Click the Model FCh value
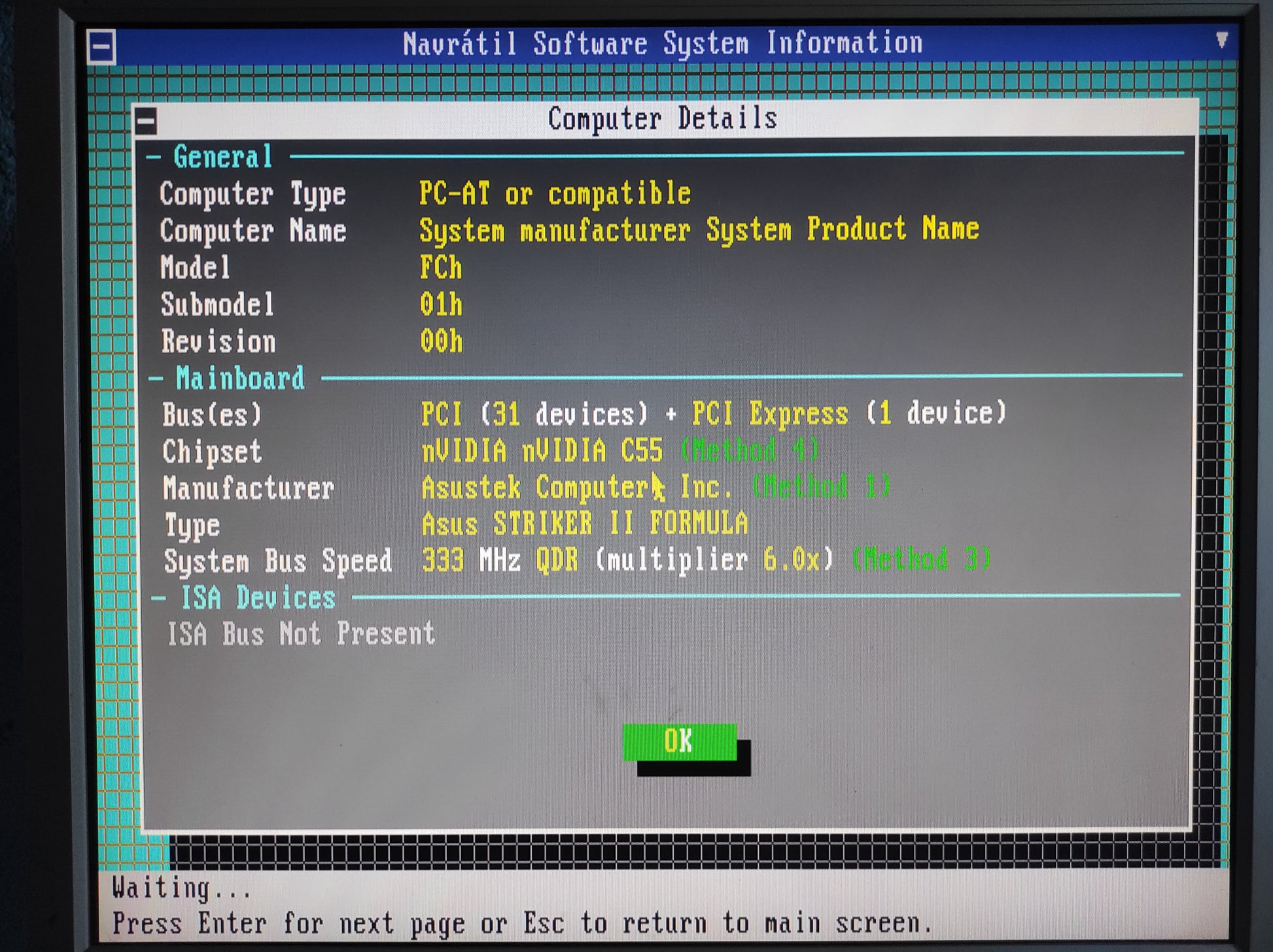 point(440,268)
